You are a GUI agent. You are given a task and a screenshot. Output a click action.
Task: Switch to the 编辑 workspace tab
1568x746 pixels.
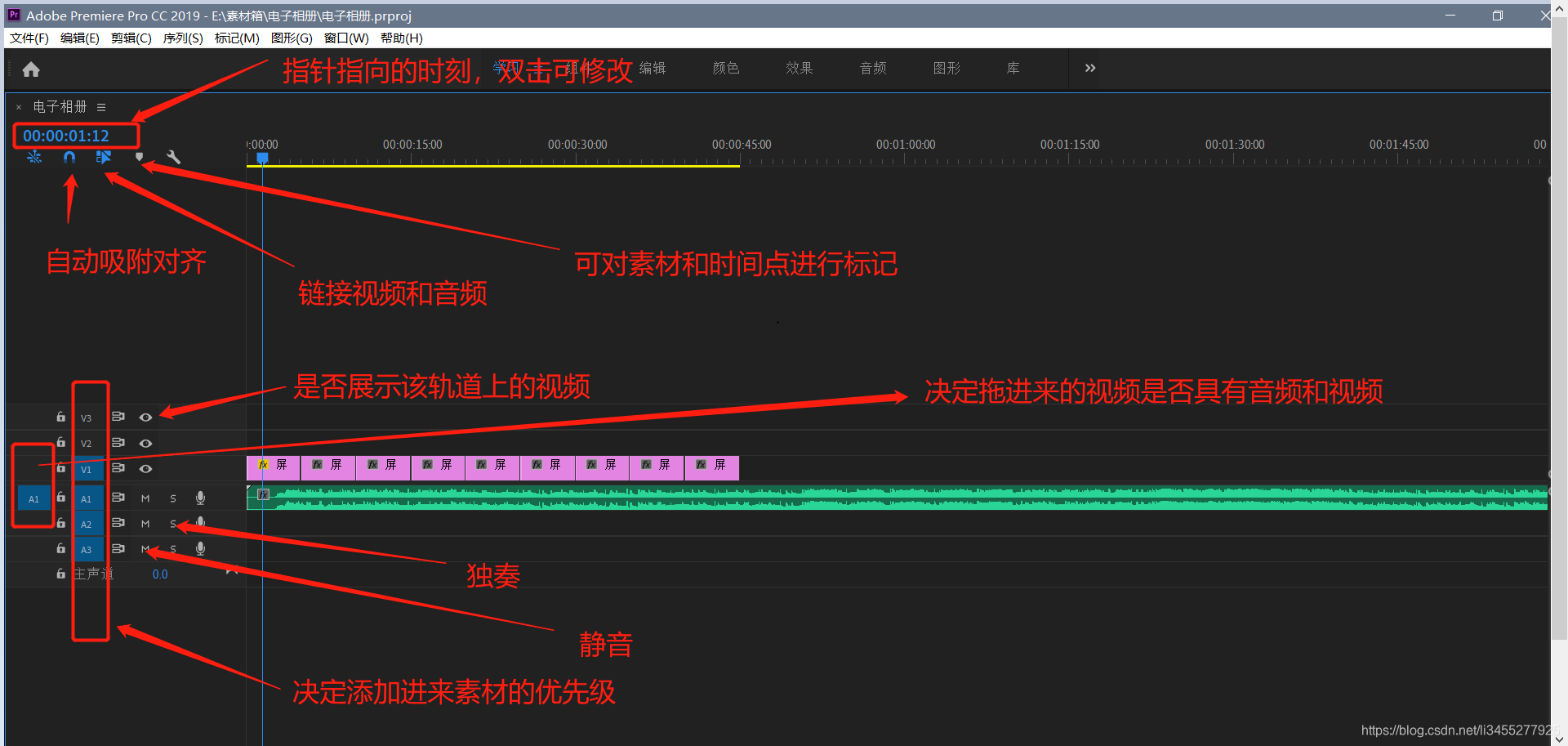click(652, 69)
